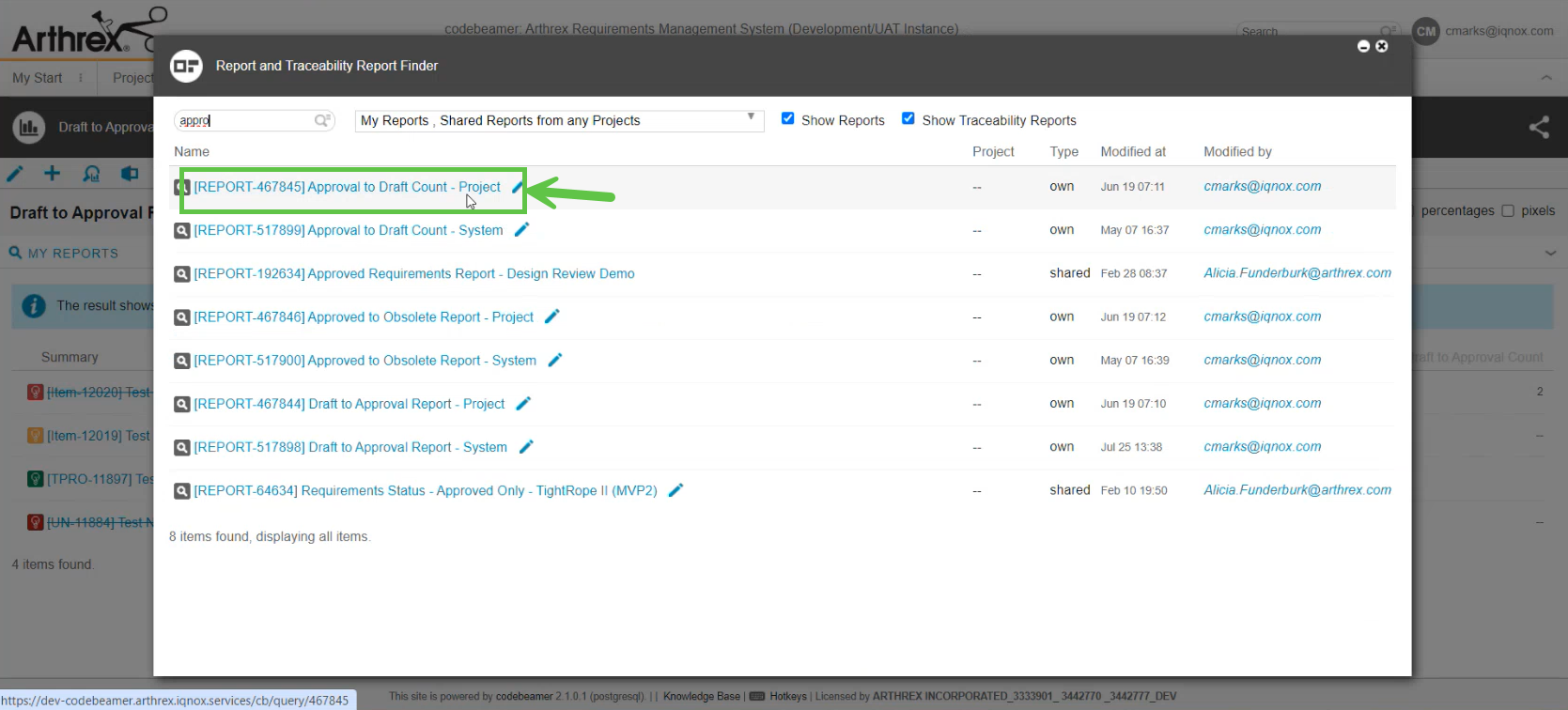
Task: Open the My Start menu tab
Action: [38, 78]
